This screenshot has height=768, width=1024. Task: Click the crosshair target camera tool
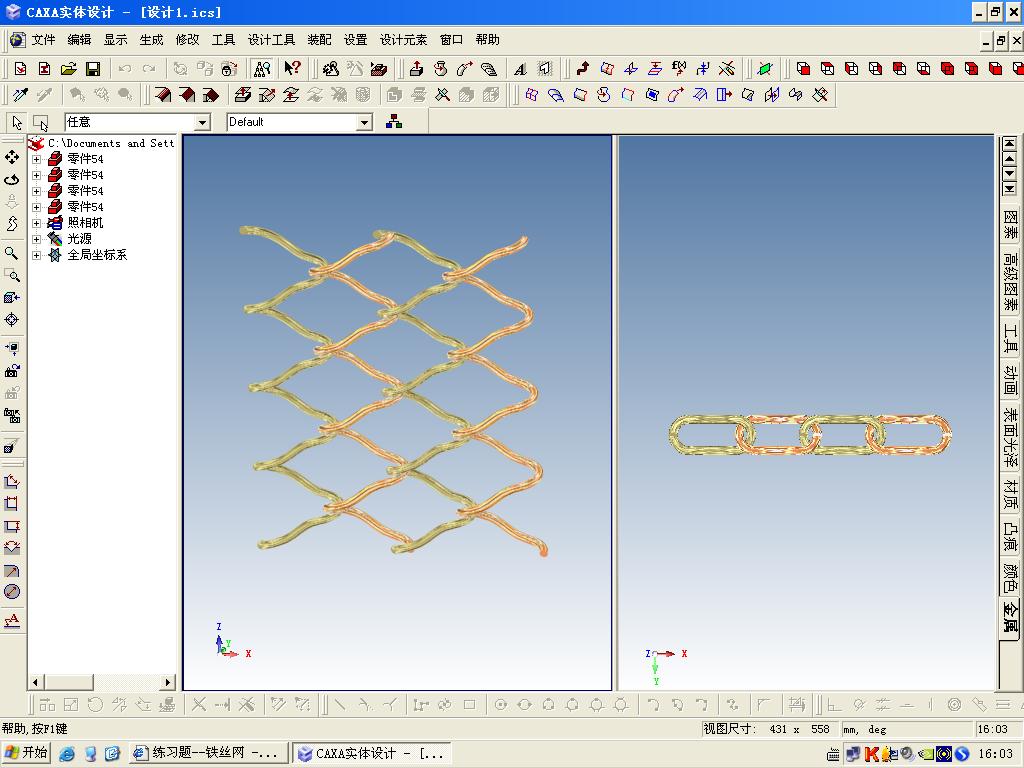point(12,319)
